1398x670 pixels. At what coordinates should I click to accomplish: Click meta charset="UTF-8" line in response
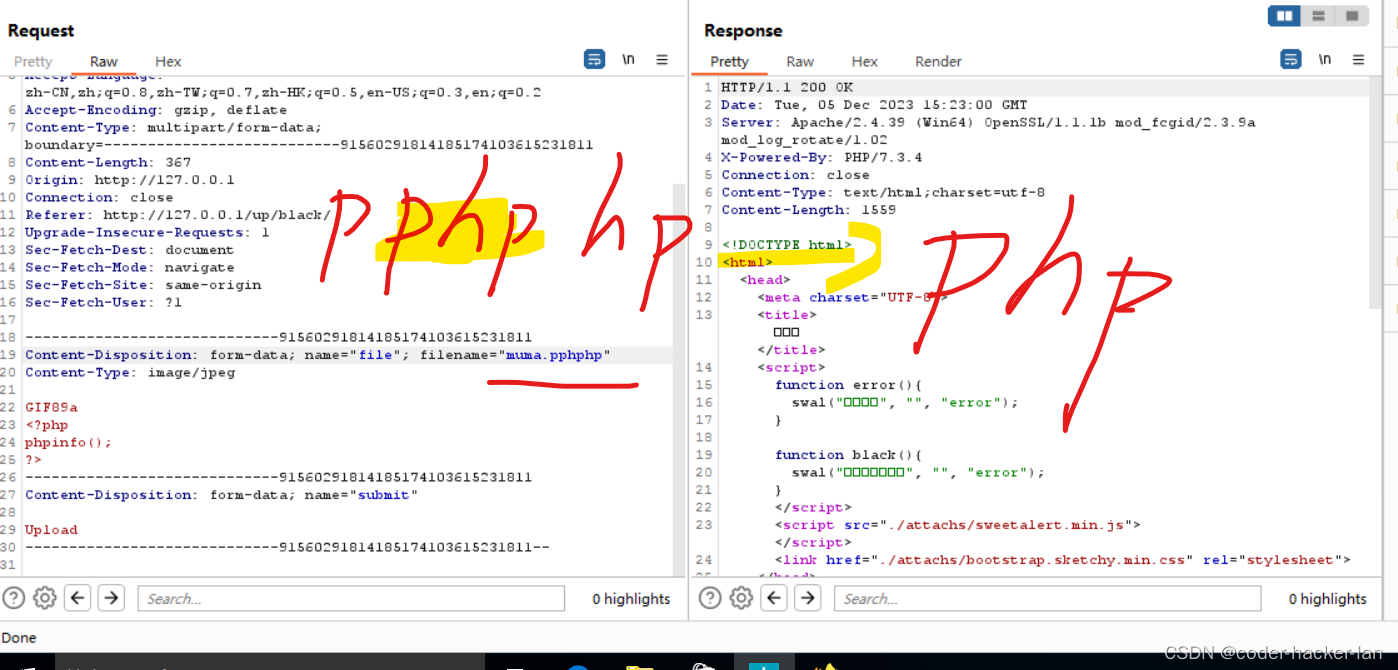[851, 297]
